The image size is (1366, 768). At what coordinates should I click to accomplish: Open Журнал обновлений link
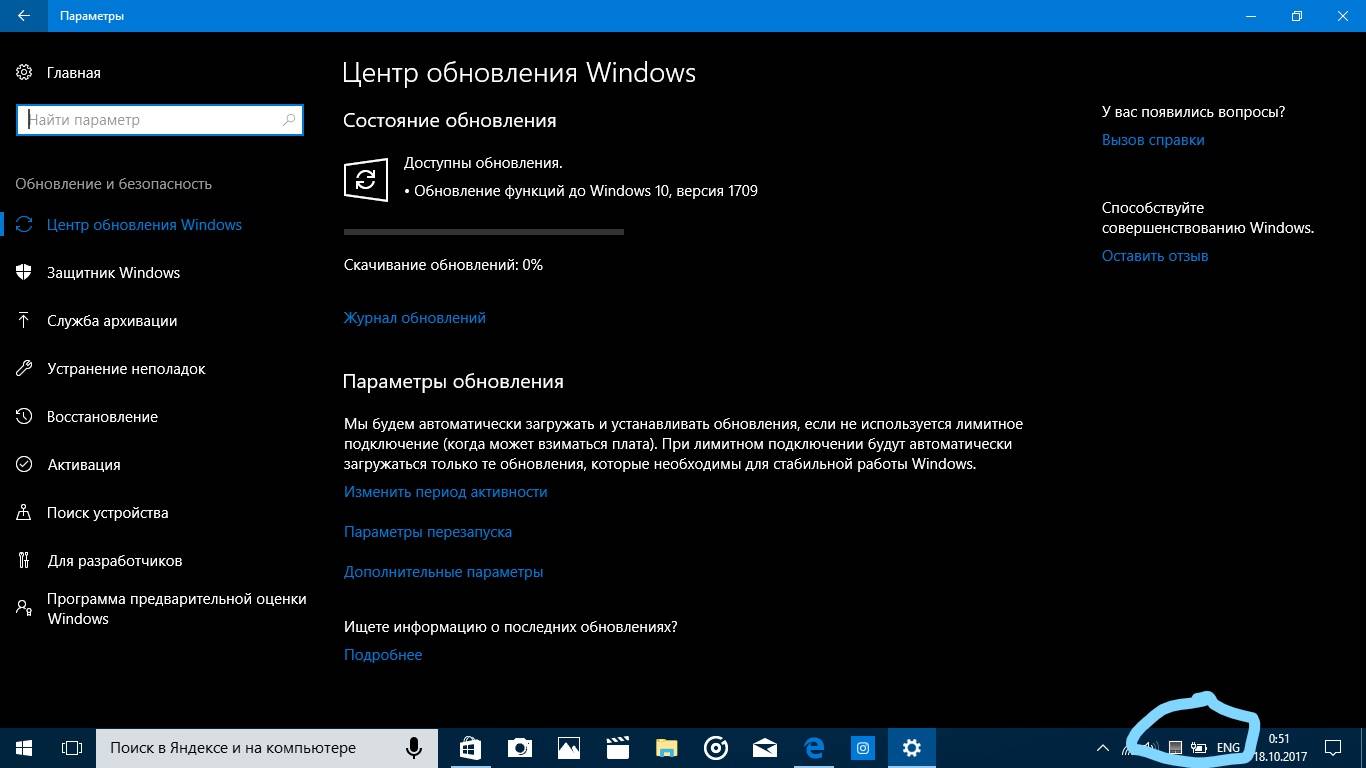coord(415,318)
